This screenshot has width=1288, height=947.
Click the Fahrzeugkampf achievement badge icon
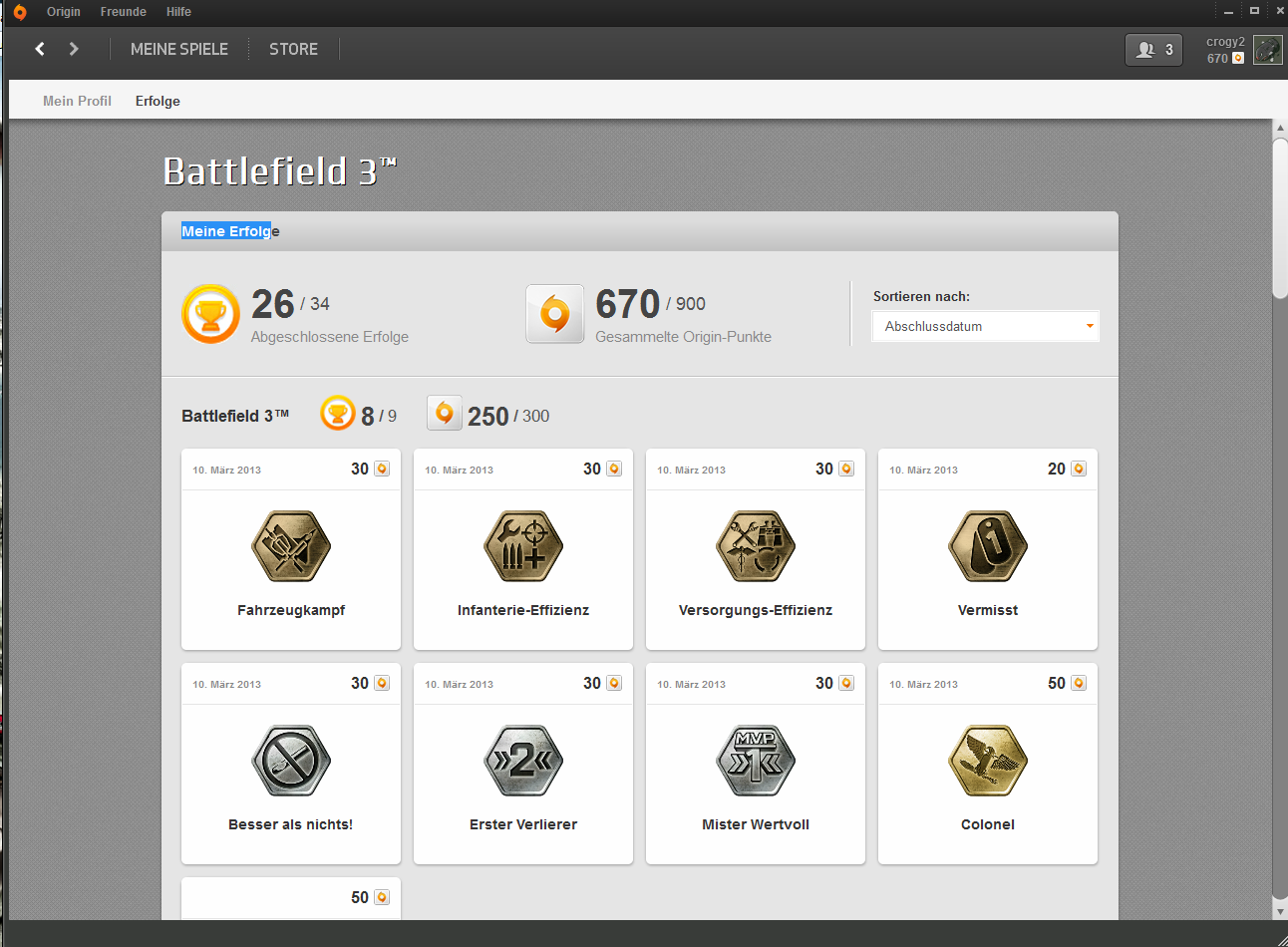click(291, 546)
